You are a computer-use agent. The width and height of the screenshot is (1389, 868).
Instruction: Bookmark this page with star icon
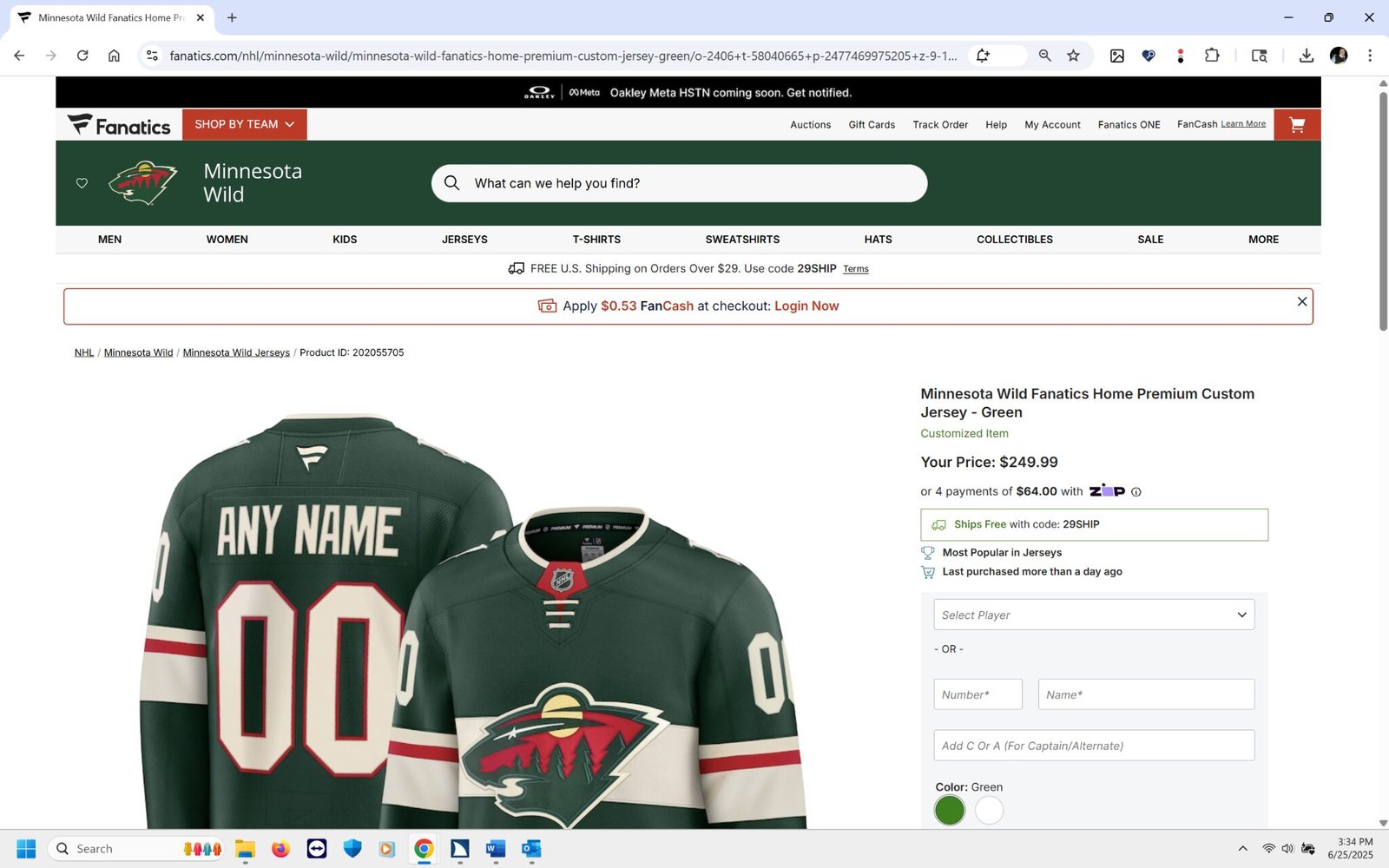pyautogui.click(x=1073, y=56)
